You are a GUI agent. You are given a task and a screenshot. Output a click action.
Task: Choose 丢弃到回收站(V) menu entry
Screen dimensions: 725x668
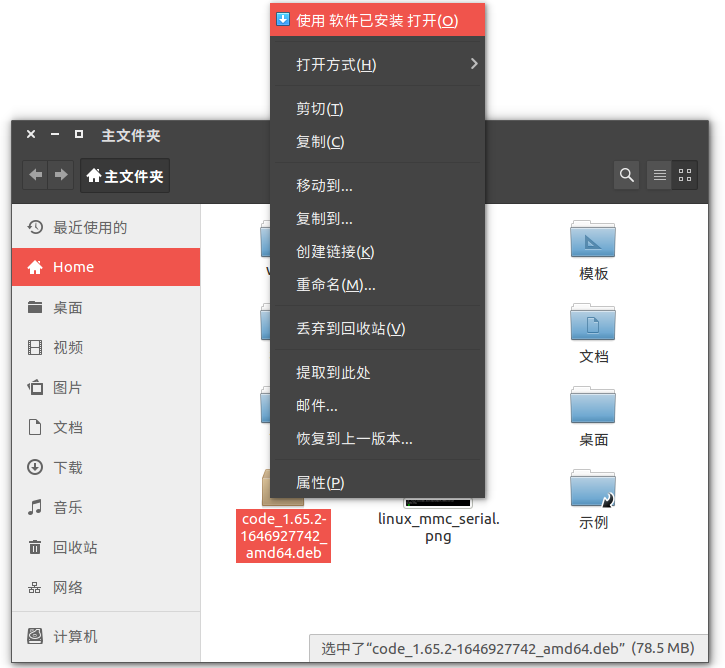(377, 329)
